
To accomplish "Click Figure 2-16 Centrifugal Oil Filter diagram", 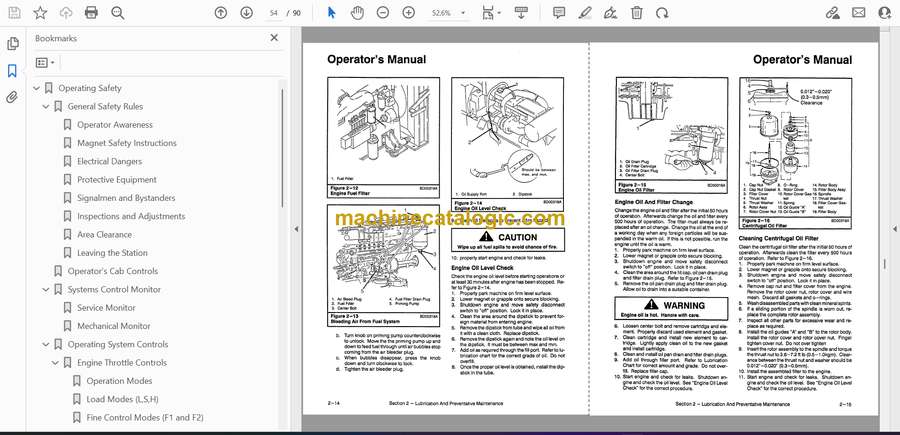I will pos(796,154).
